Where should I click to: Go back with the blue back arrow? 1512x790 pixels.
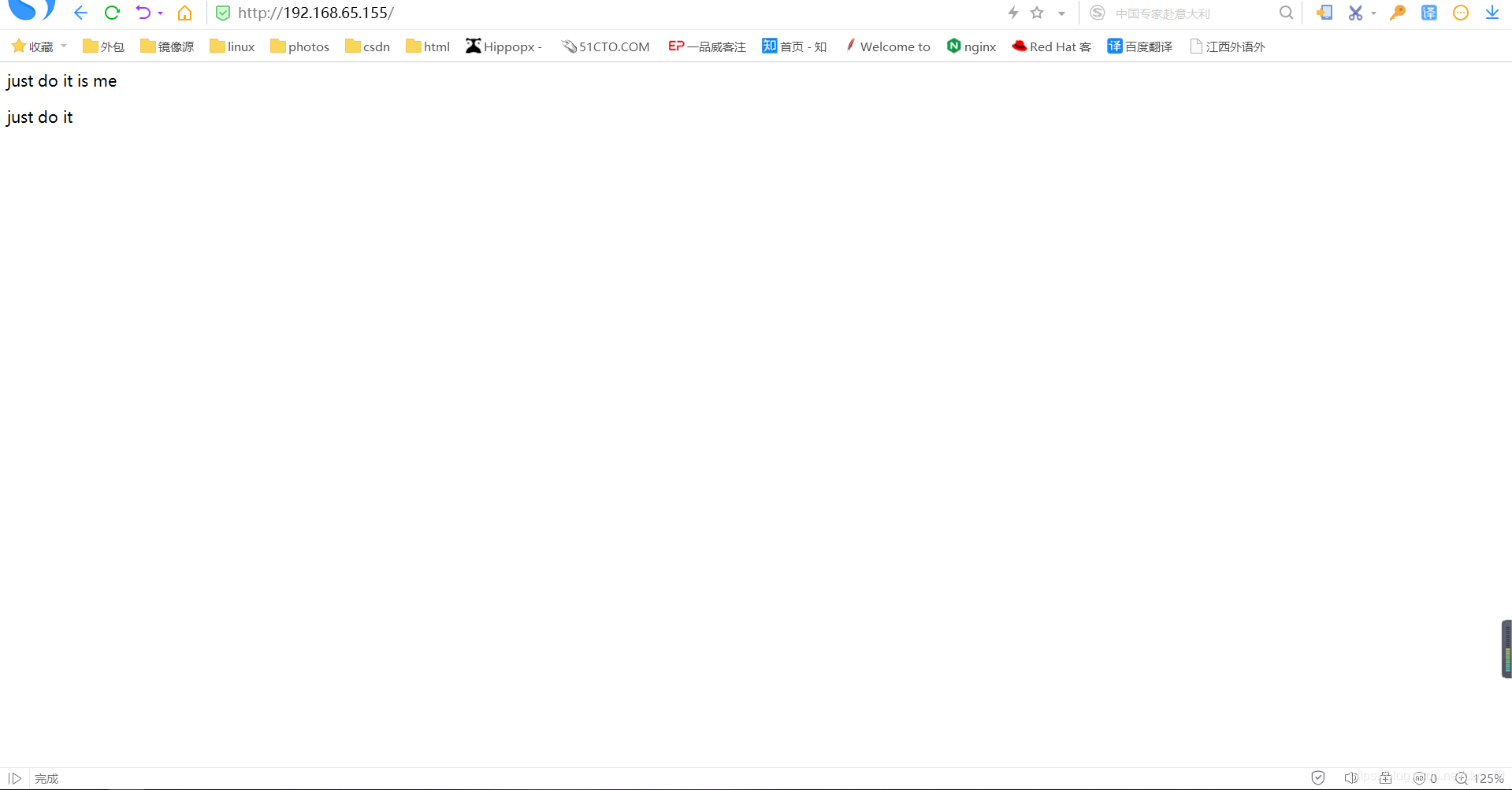coord(80,13)
